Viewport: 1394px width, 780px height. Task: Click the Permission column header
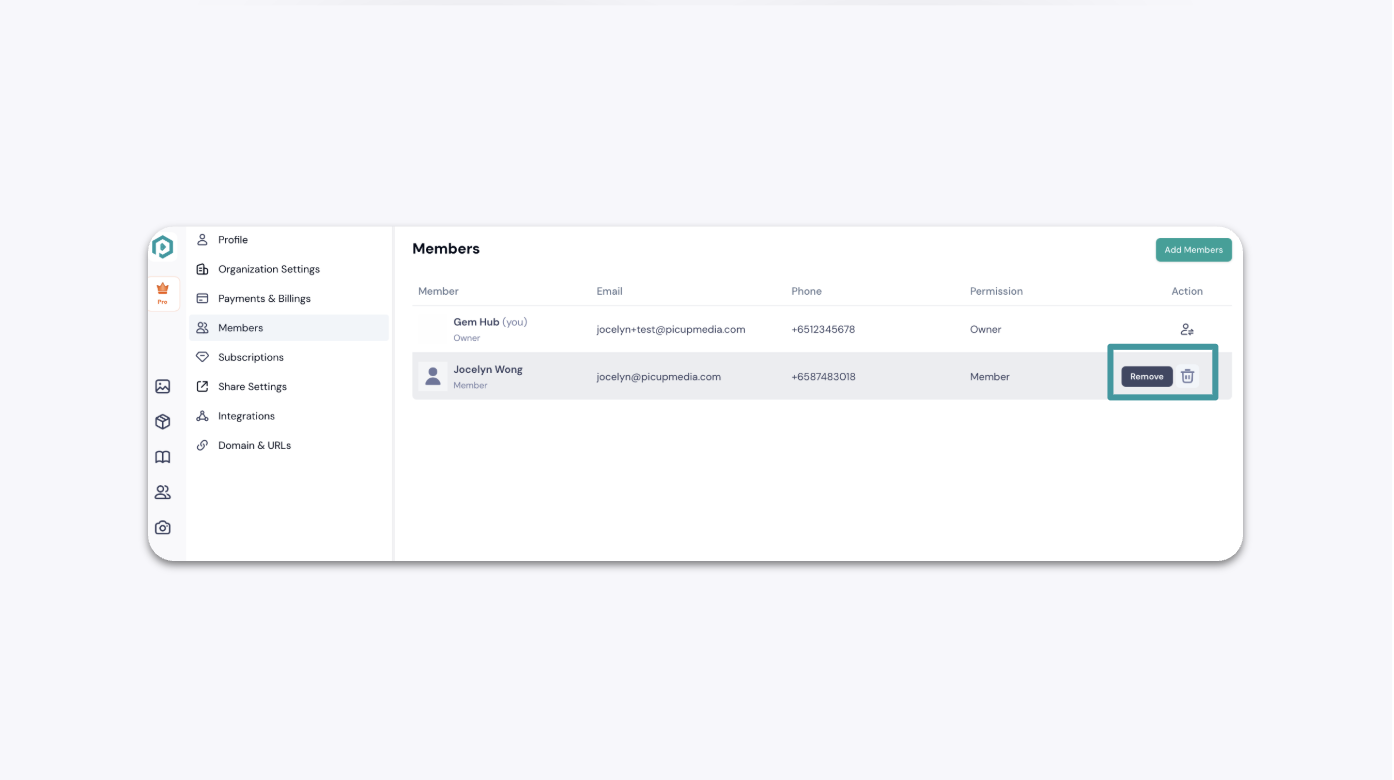(x=996, y=291)
